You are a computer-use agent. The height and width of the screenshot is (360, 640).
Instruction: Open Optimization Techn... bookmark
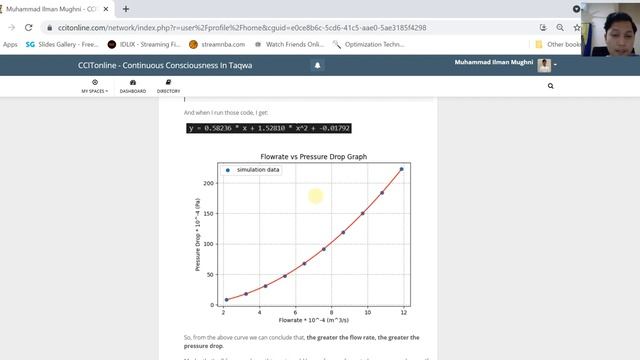(x=369, y=44)
